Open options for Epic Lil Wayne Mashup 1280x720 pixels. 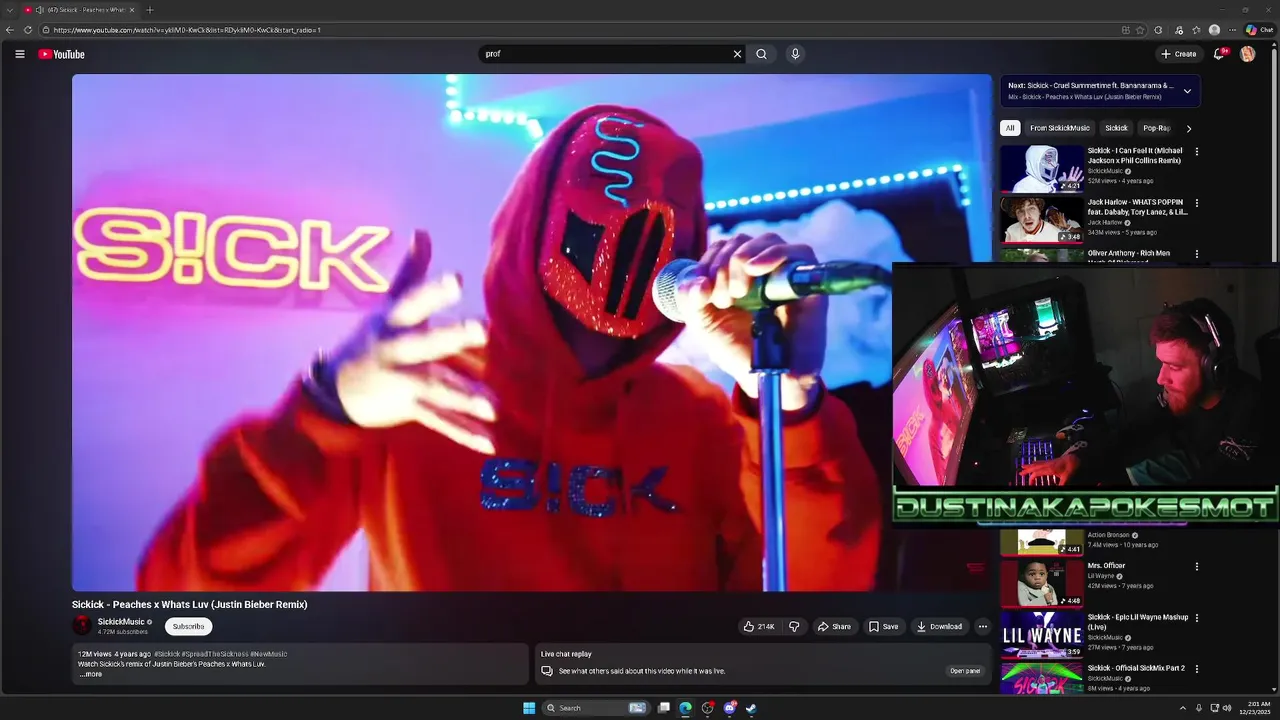click(x=1196, y=618)
